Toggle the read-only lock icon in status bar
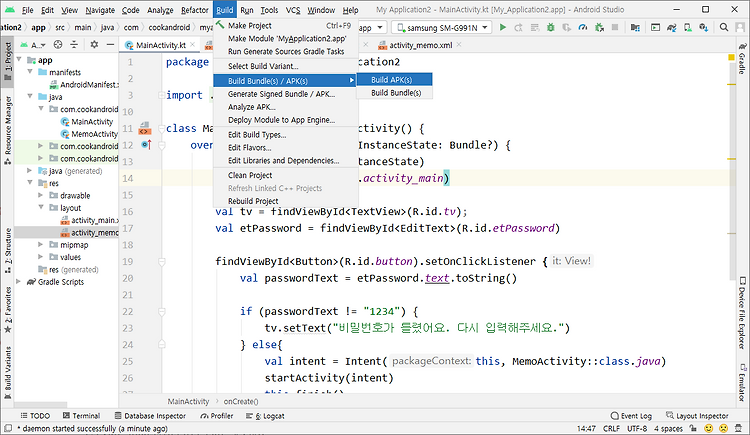Viewport: 750px width, 435px height. tap(693, 428)
